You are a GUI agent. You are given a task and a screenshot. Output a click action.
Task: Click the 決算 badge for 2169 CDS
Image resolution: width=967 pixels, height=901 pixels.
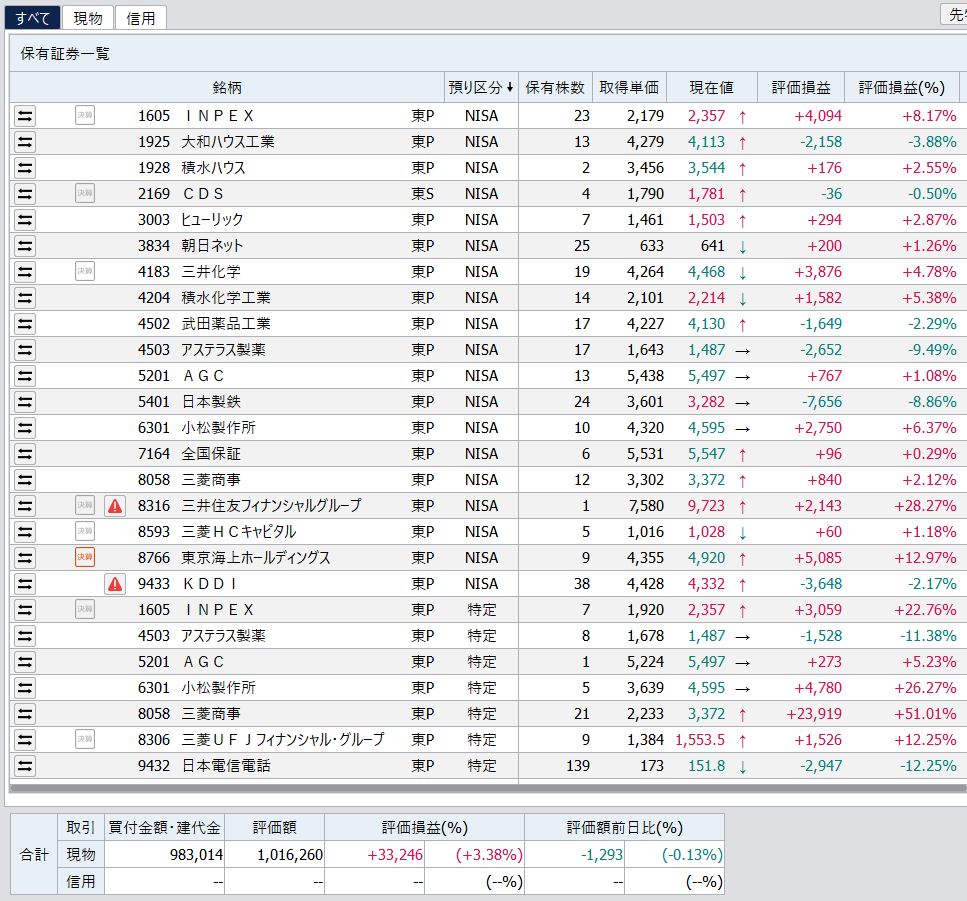(84, 193)
